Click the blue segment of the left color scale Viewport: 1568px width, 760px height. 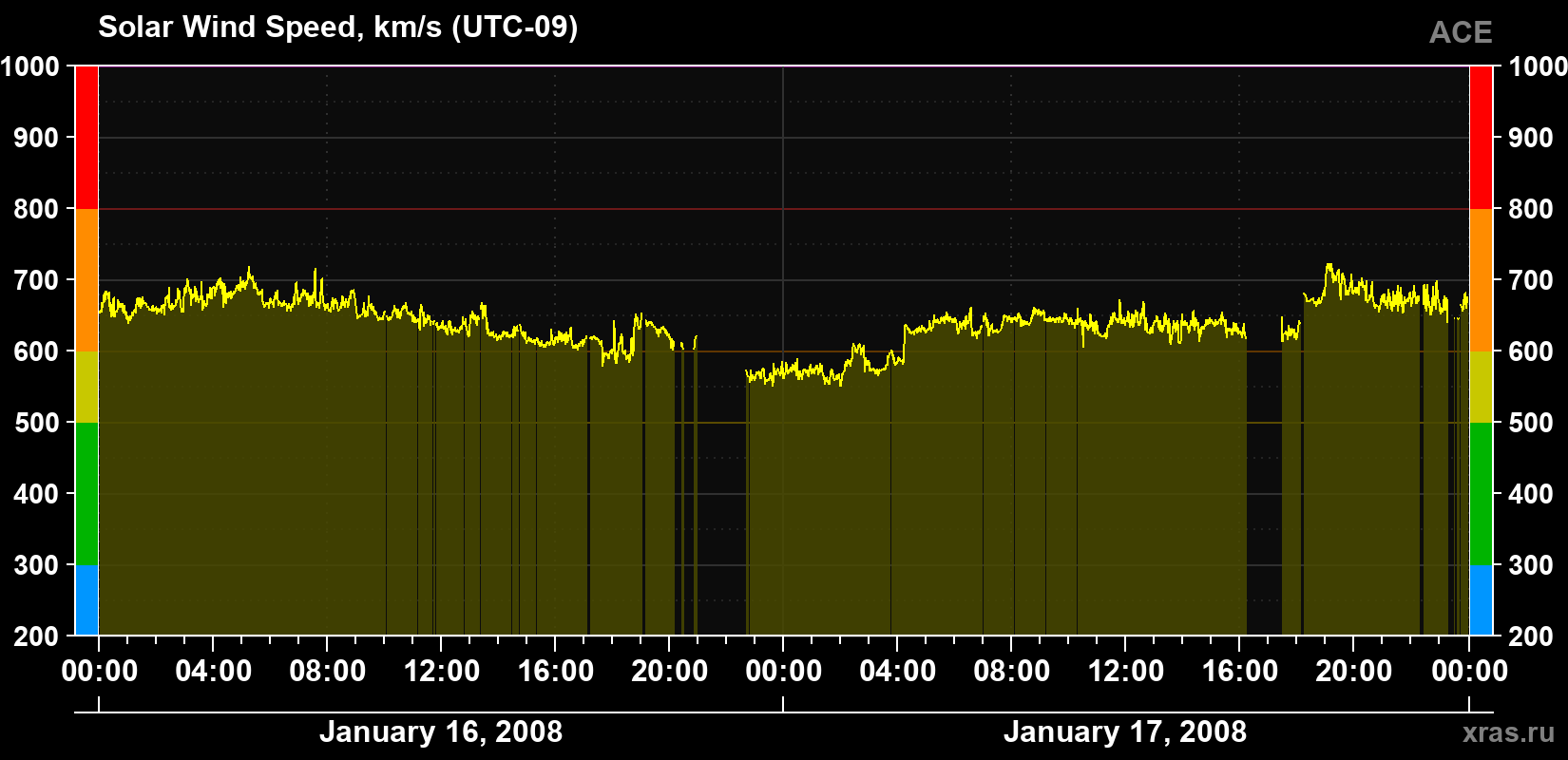[x=86, y=600]
